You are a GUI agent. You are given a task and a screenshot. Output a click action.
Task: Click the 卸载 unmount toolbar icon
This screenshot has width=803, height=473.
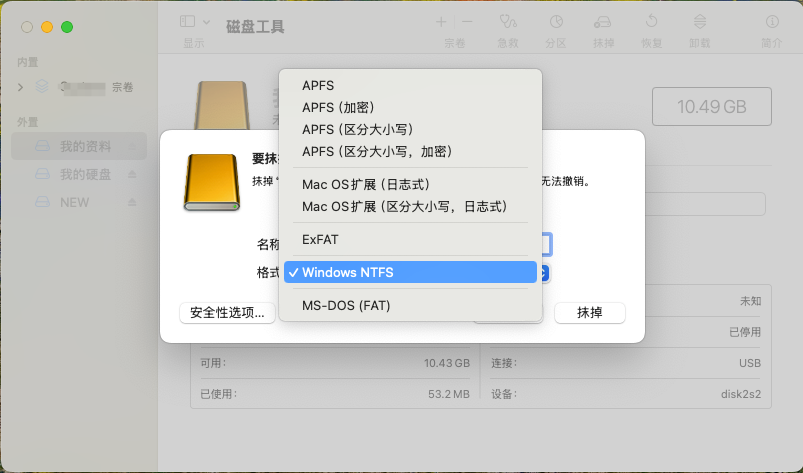(700, 22)
